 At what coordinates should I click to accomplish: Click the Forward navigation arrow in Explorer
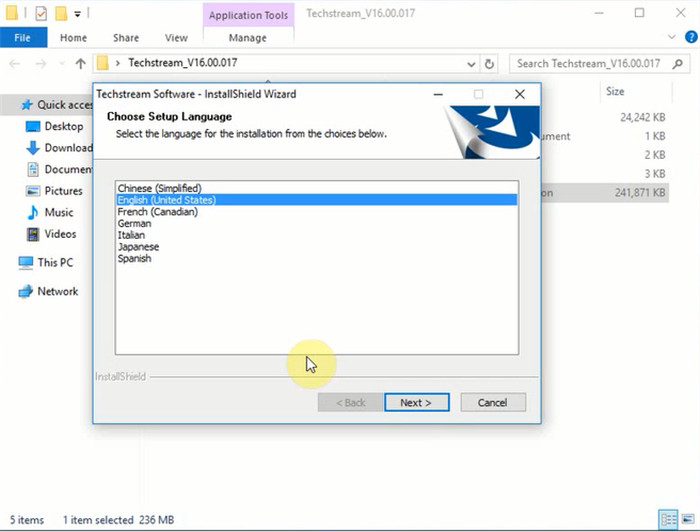[41, 64]
